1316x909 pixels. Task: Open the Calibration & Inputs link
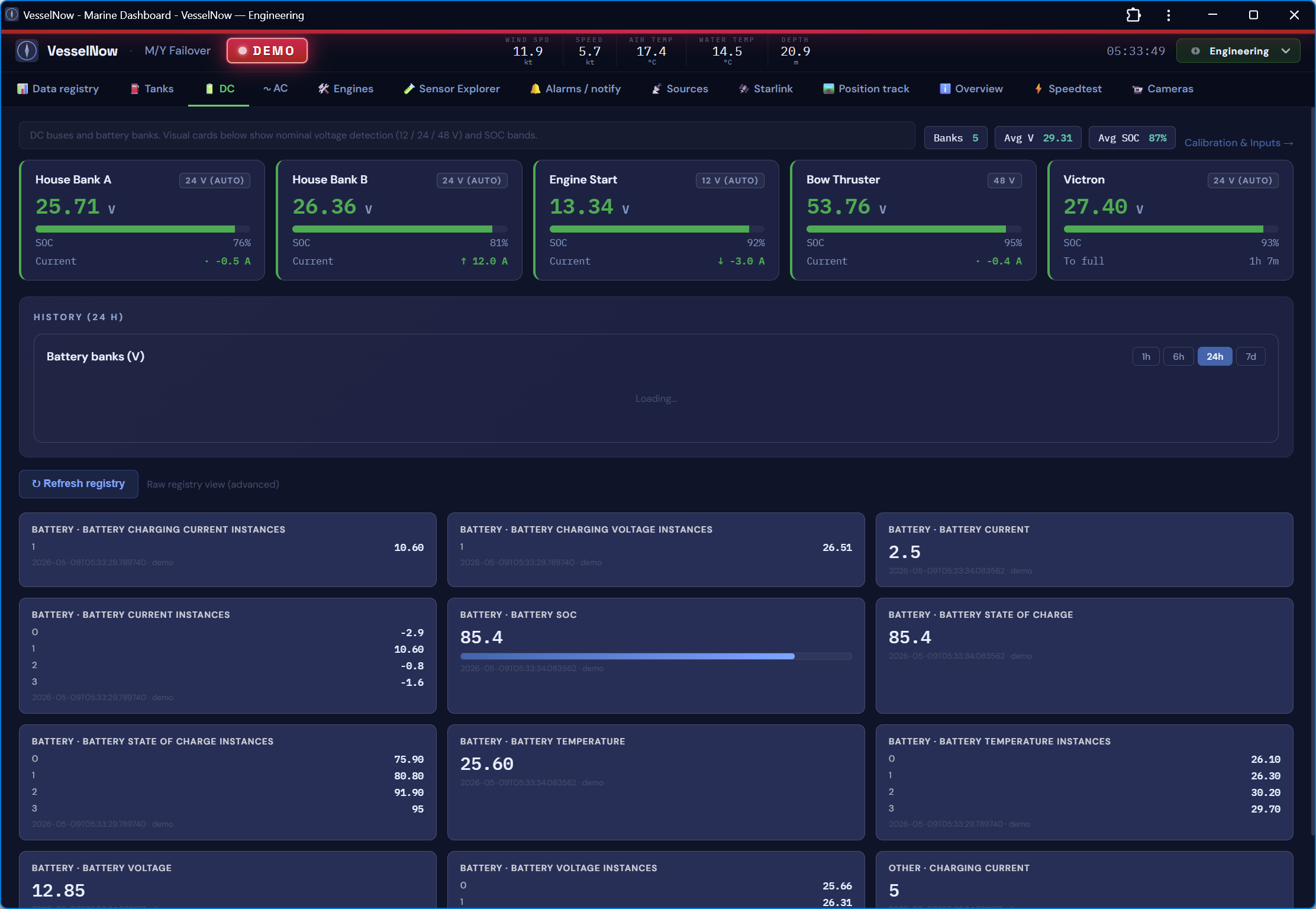pos(1238,143)
